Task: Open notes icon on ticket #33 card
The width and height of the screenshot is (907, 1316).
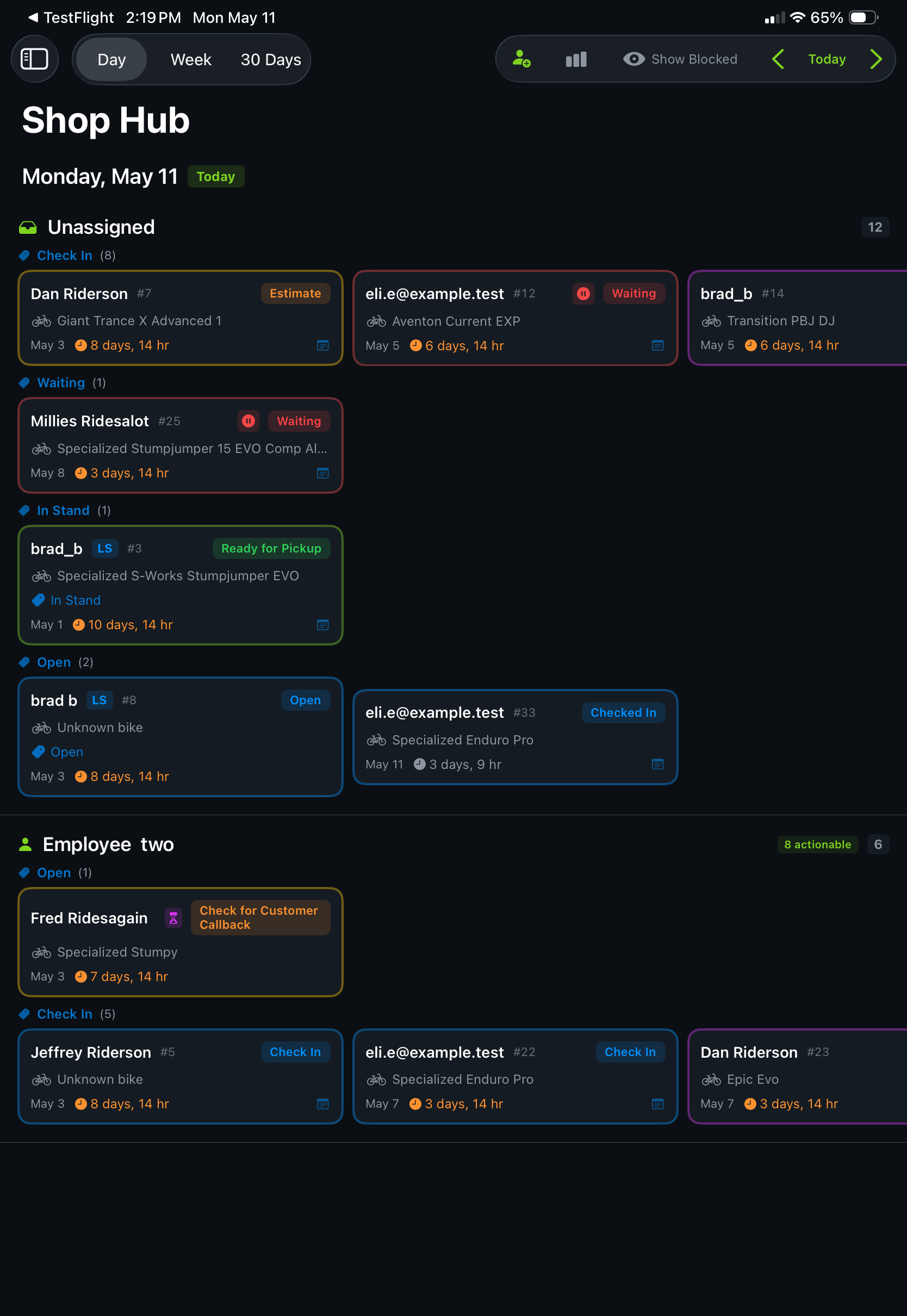Action: pyautogui.click(x=657, y=764)
